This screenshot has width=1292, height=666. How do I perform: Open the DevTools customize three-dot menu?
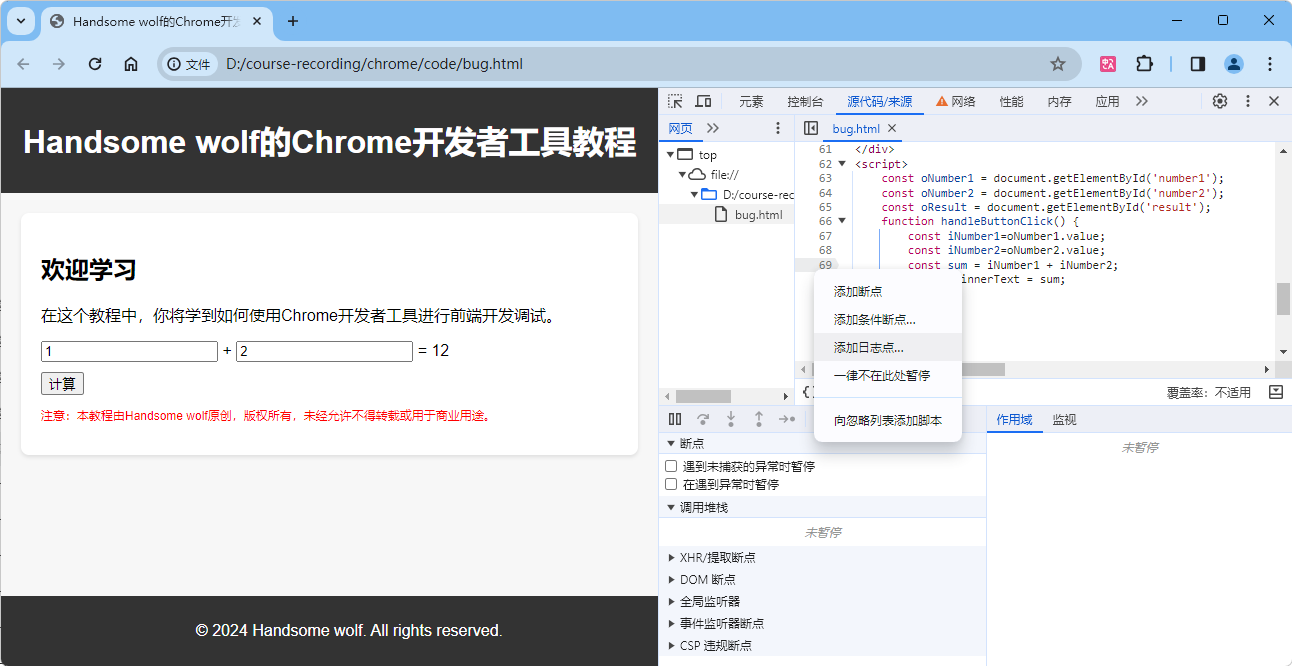(1248, 101)
